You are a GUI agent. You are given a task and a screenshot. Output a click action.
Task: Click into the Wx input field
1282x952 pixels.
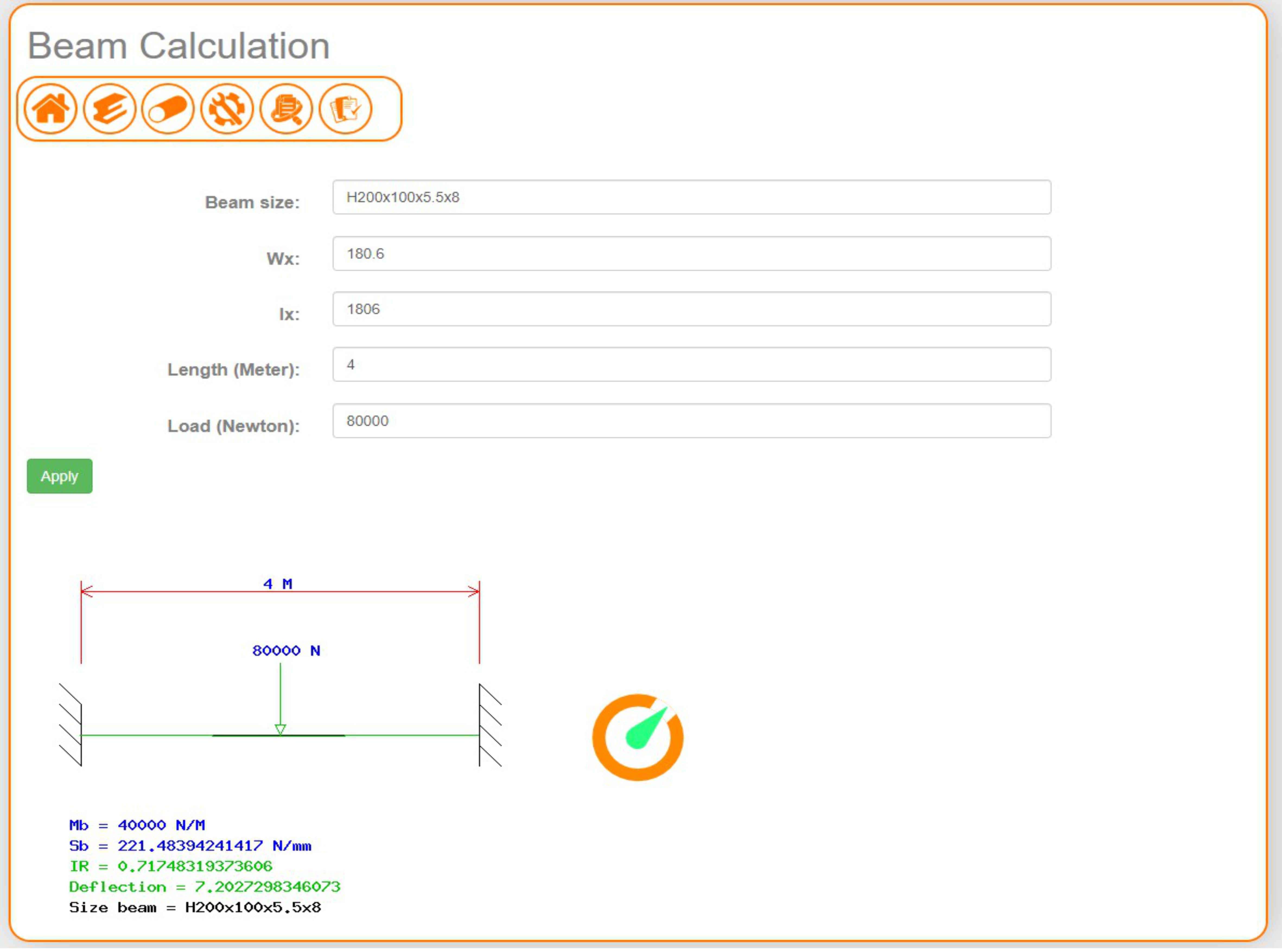692,254
